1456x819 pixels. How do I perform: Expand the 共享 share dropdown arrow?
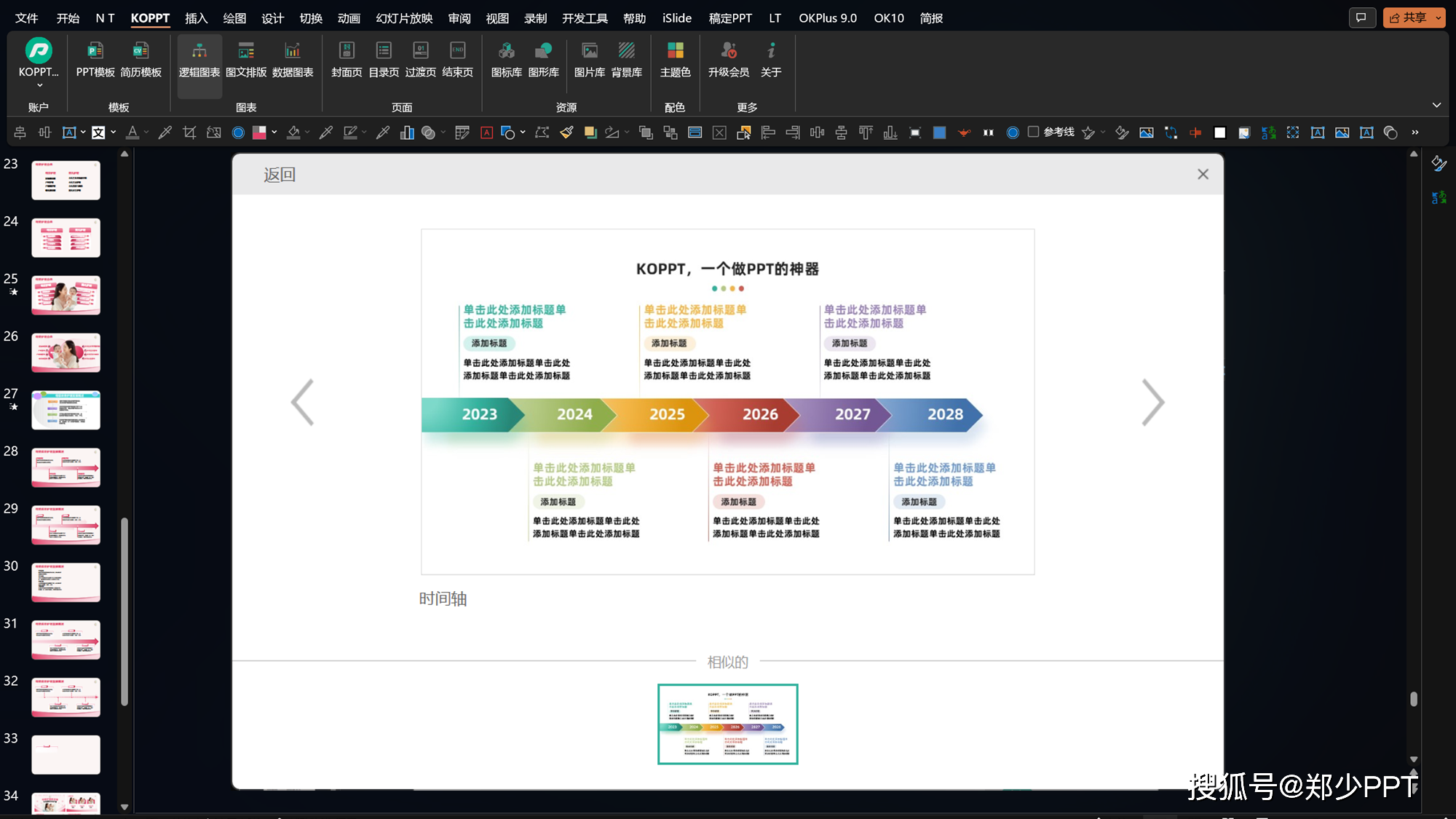click(x=1439, y=17)
